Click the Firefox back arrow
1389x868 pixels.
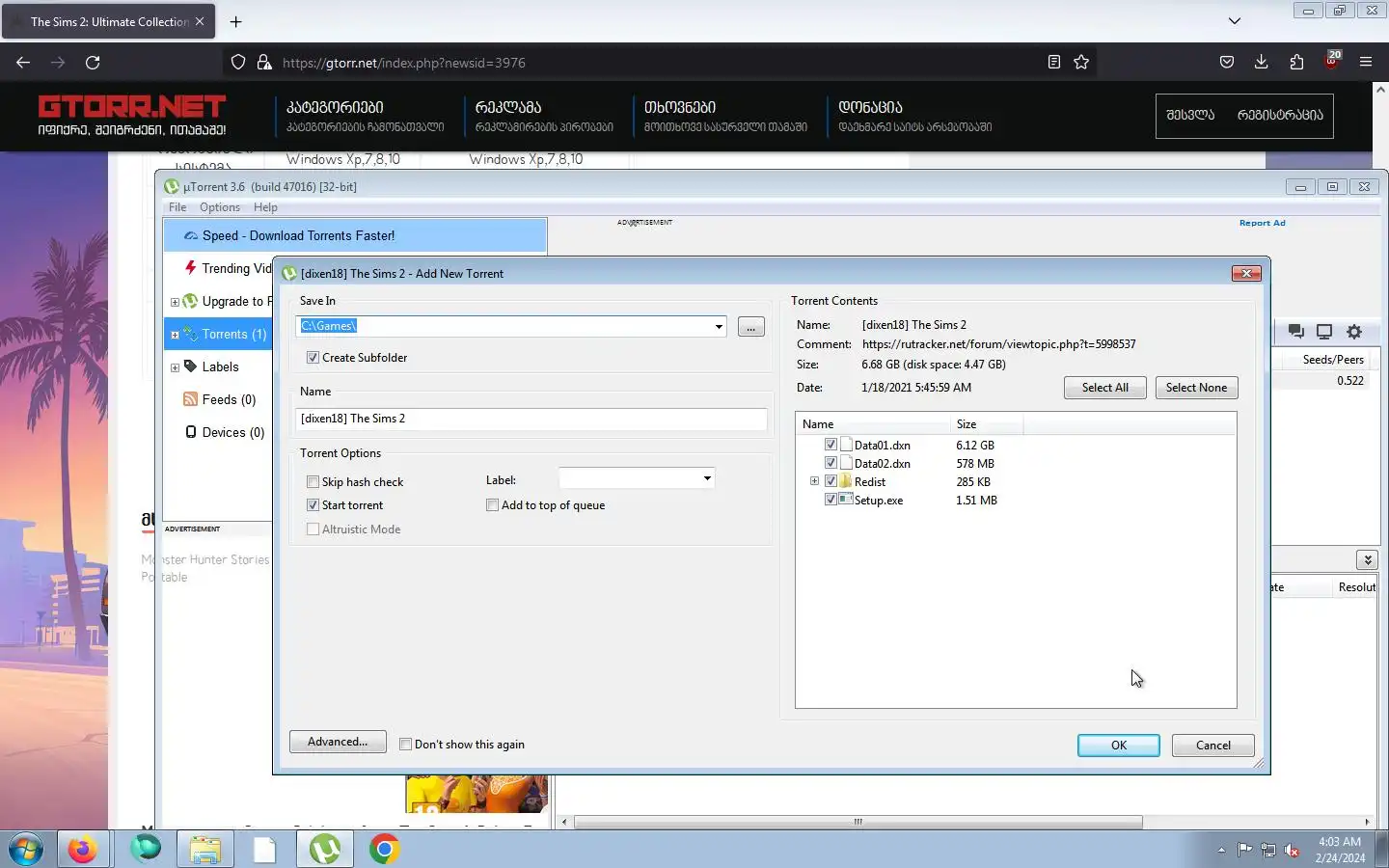[23, 63]
